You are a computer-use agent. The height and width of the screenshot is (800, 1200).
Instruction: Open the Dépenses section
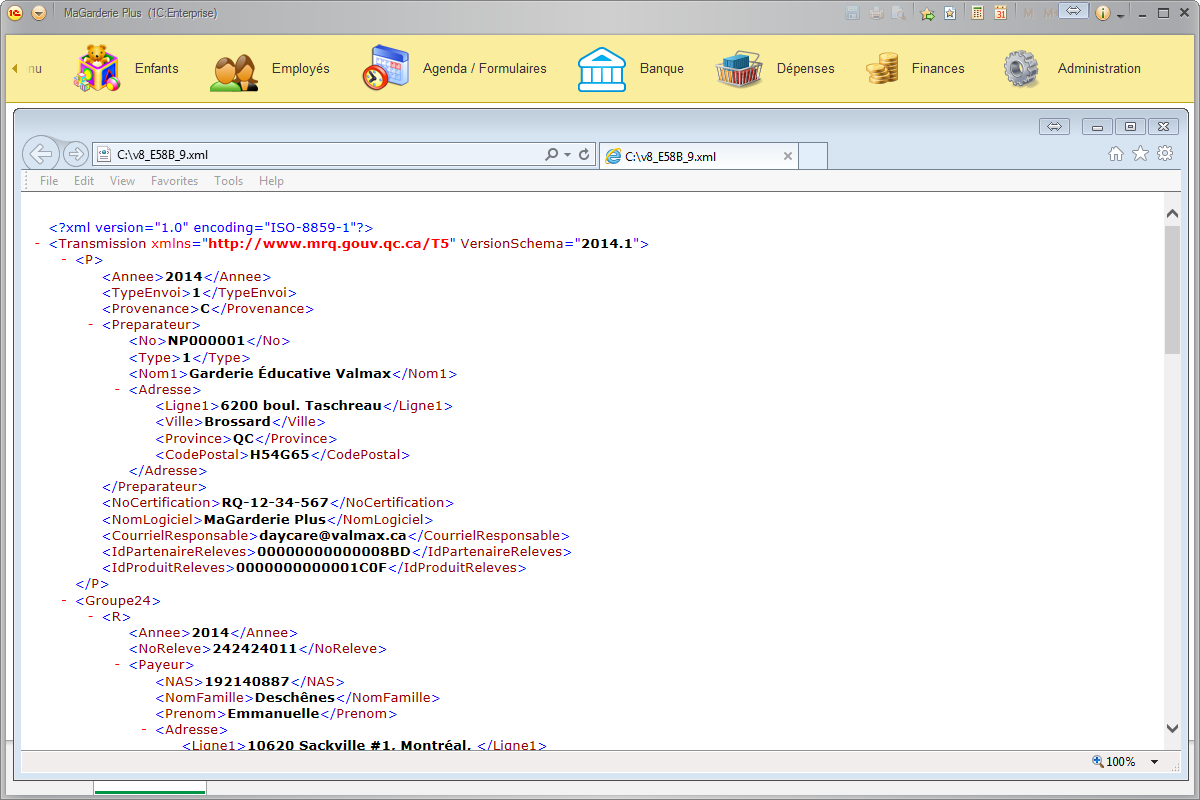(x=805, y=68)
